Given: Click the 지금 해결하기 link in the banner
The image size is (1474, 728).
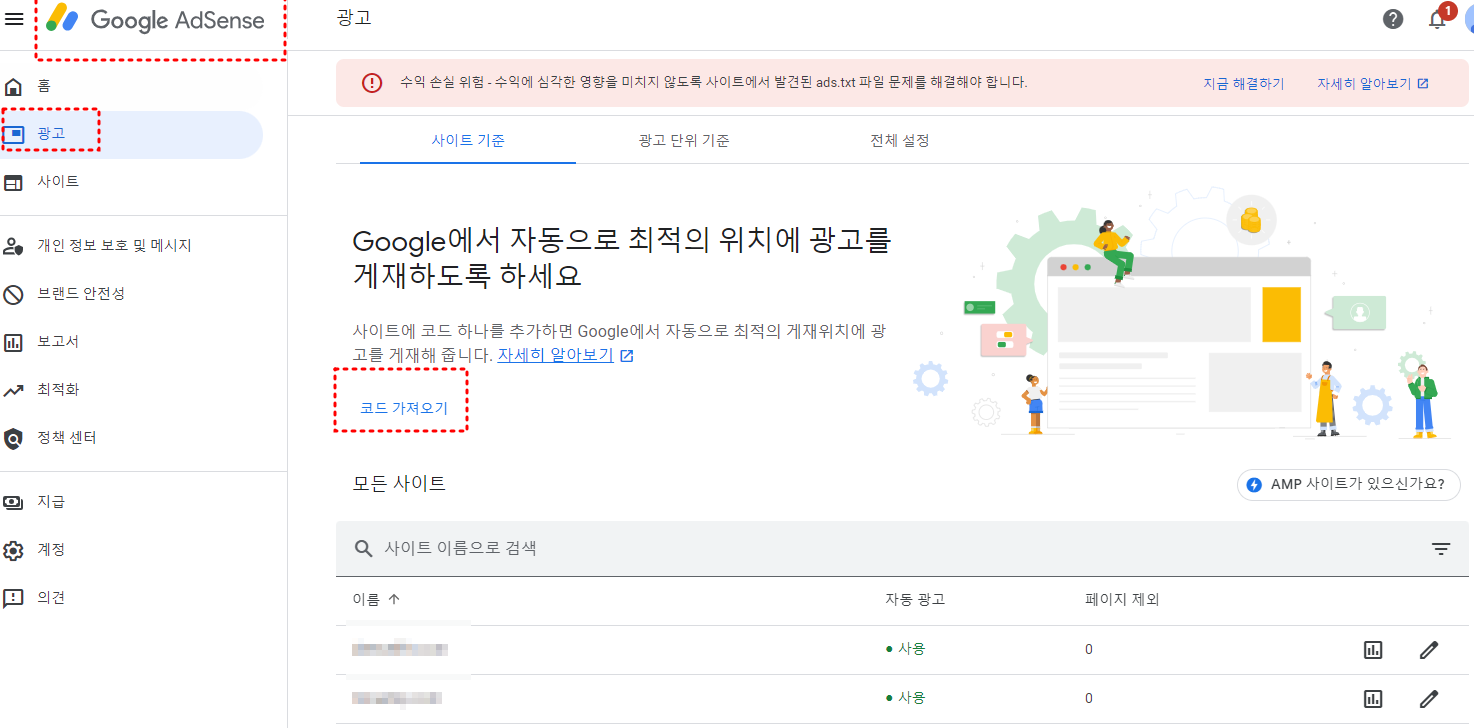Looking at the screenshot, I should 1244,84.
